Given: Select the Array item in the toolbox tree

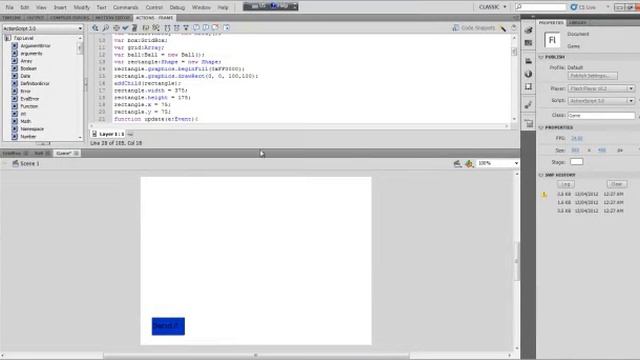Looking at the screenshot, I should pyautogui.click(x=27, y=61).
